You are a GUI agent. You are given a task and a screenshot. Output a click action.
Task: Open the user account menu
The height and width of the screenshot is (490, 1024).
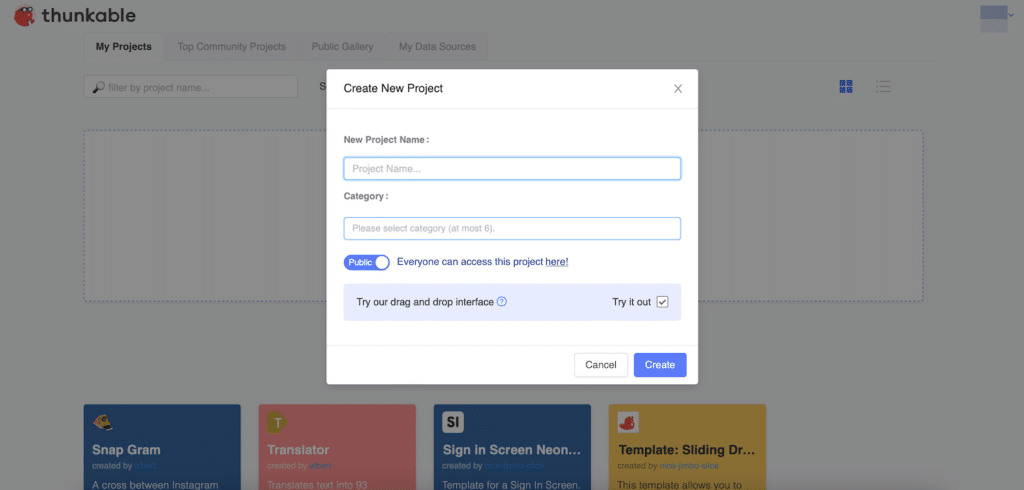pos(993,17)
